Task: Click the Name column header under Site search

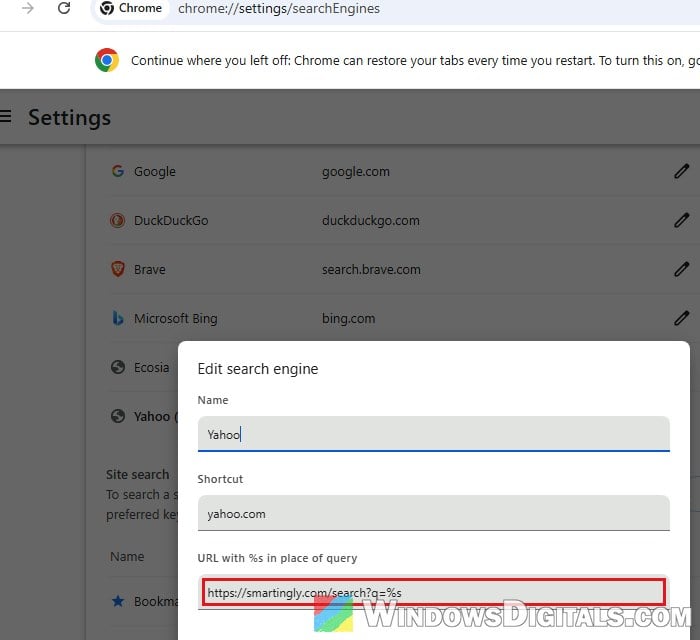Action: pos(127,557)
